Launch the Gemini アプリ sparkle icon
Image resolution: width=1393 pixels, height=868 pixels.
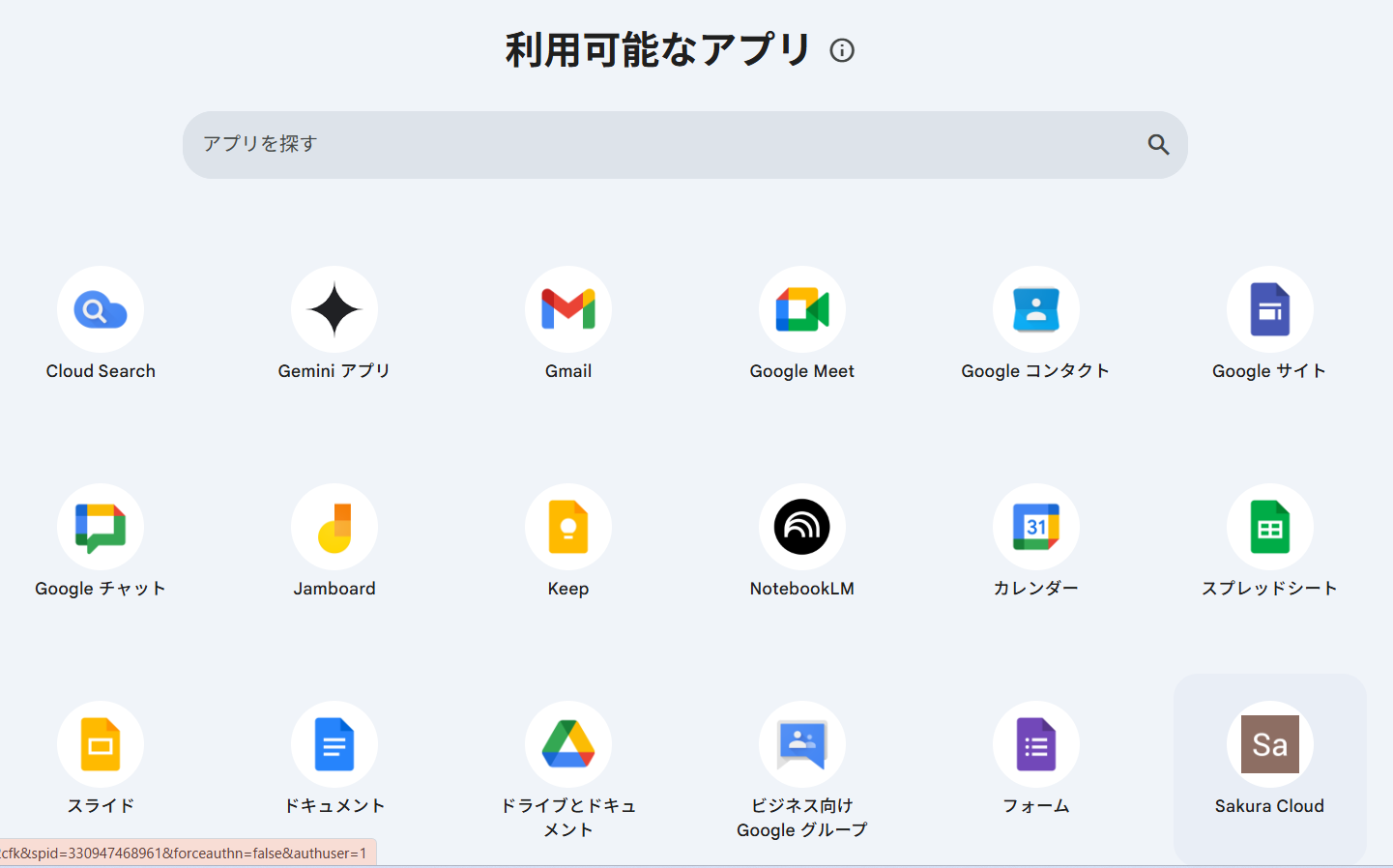pos(334,309)
